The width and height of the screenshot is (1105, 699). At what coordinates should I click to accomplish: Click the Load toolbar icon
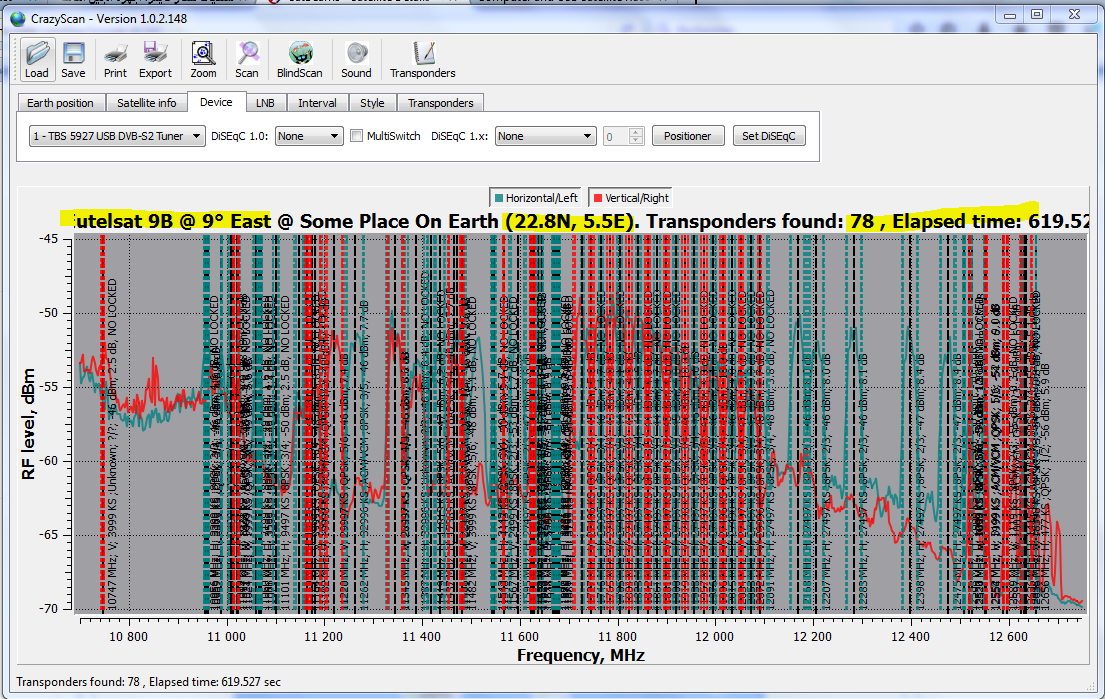37,59
